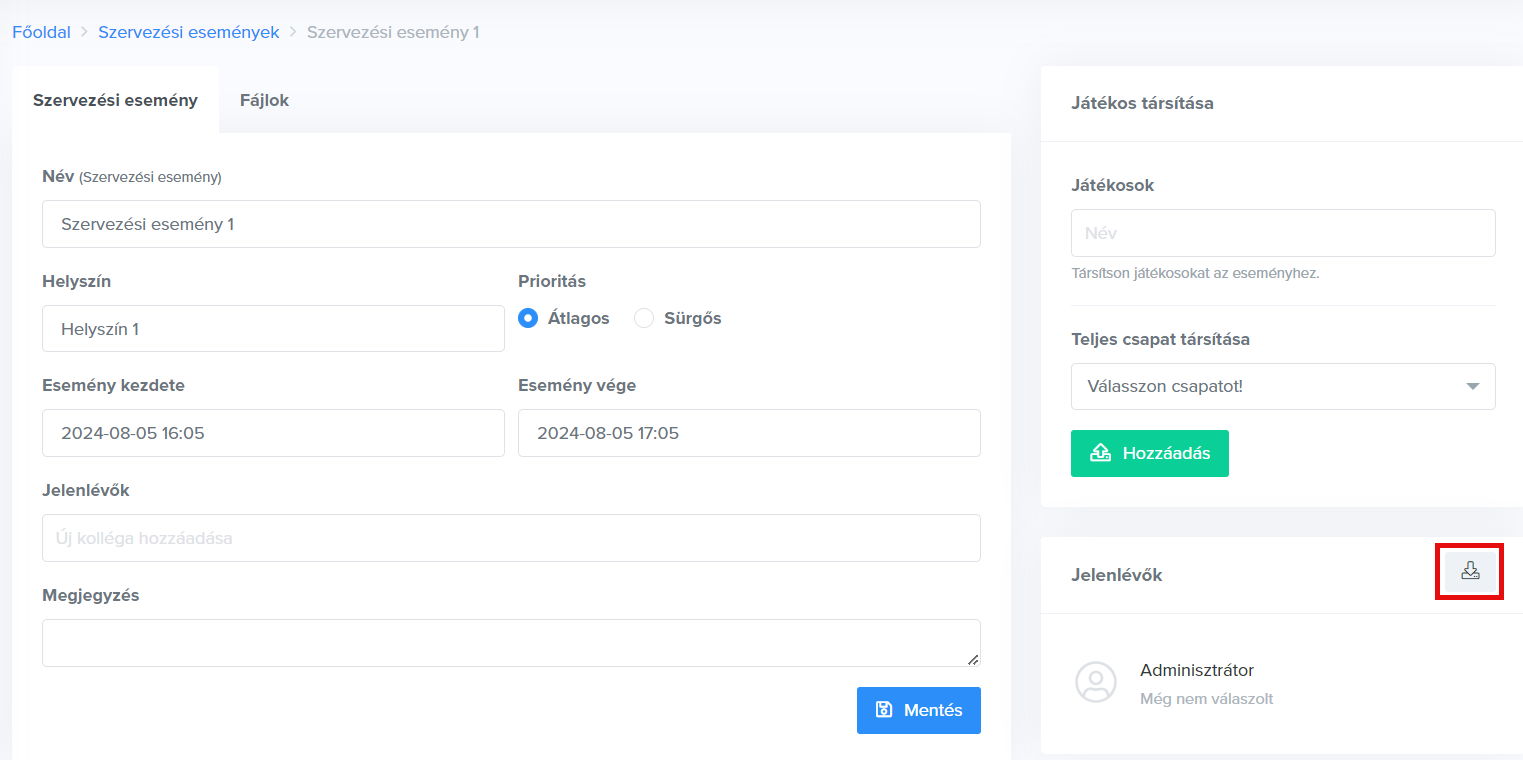Open the Esemény vége date field

(x=748, y=433)
